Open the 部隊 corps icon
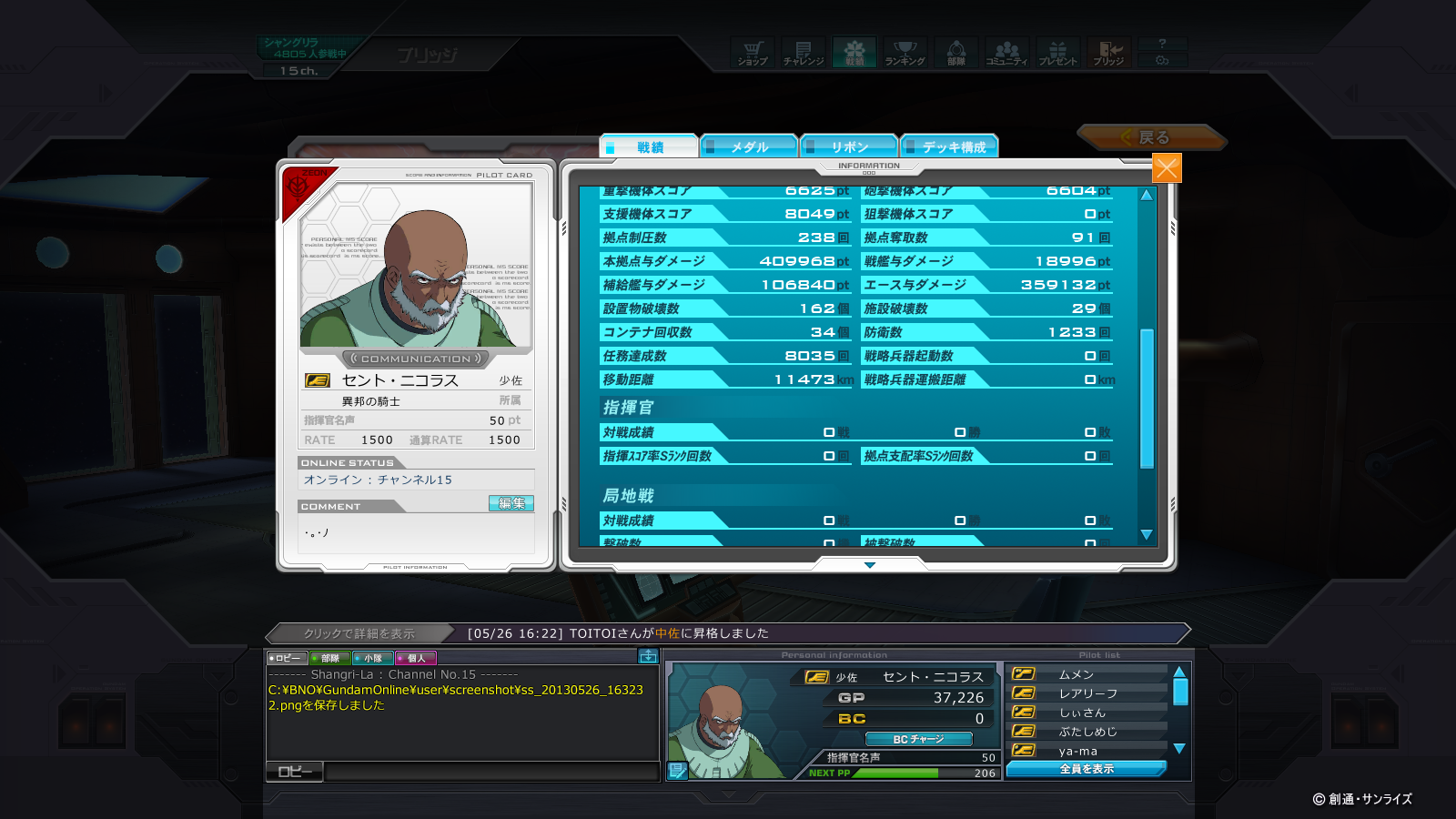 point(956,52)
